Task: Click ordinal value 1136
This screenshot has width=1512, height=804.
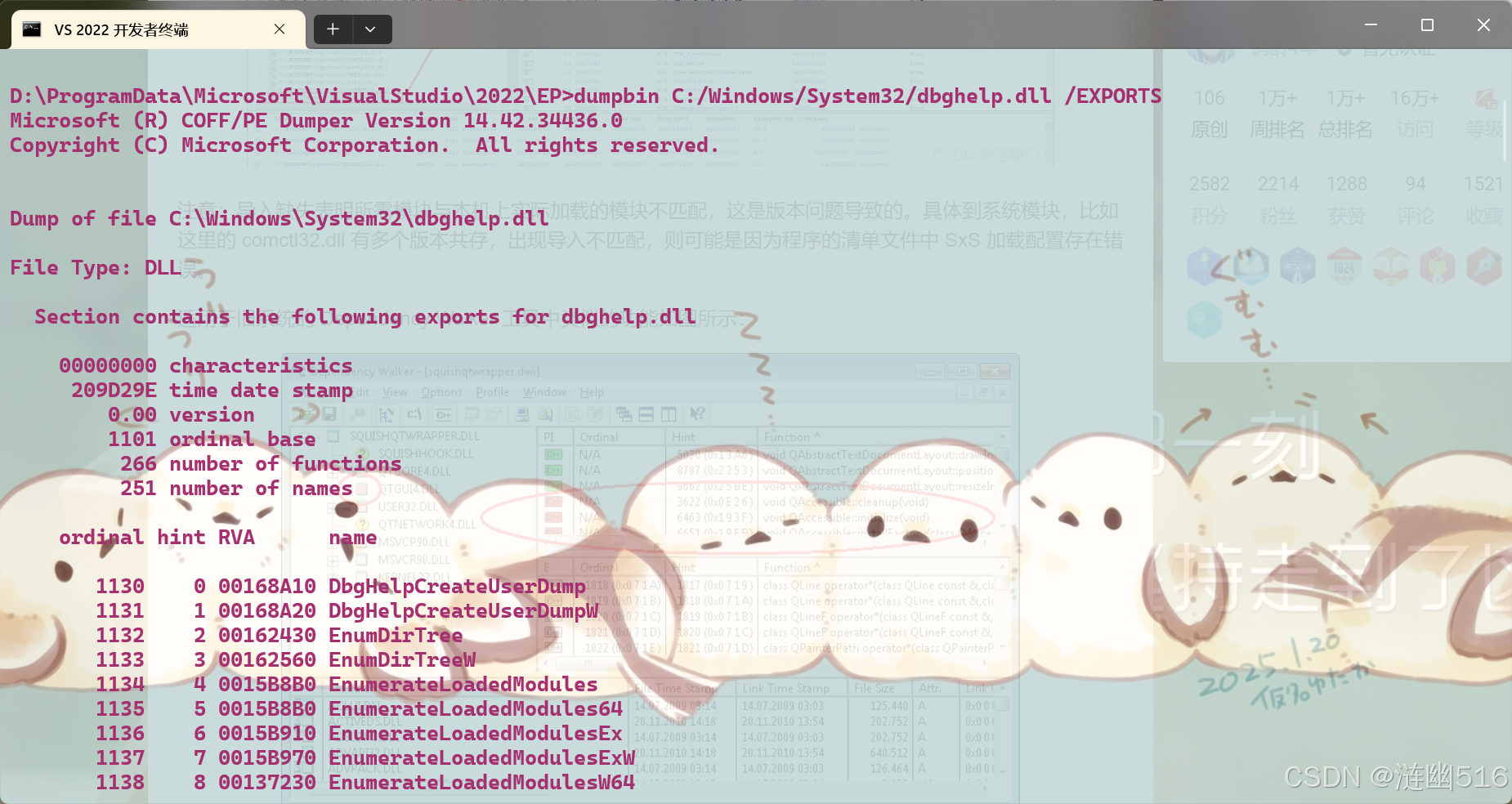Action: click(120, 734)
